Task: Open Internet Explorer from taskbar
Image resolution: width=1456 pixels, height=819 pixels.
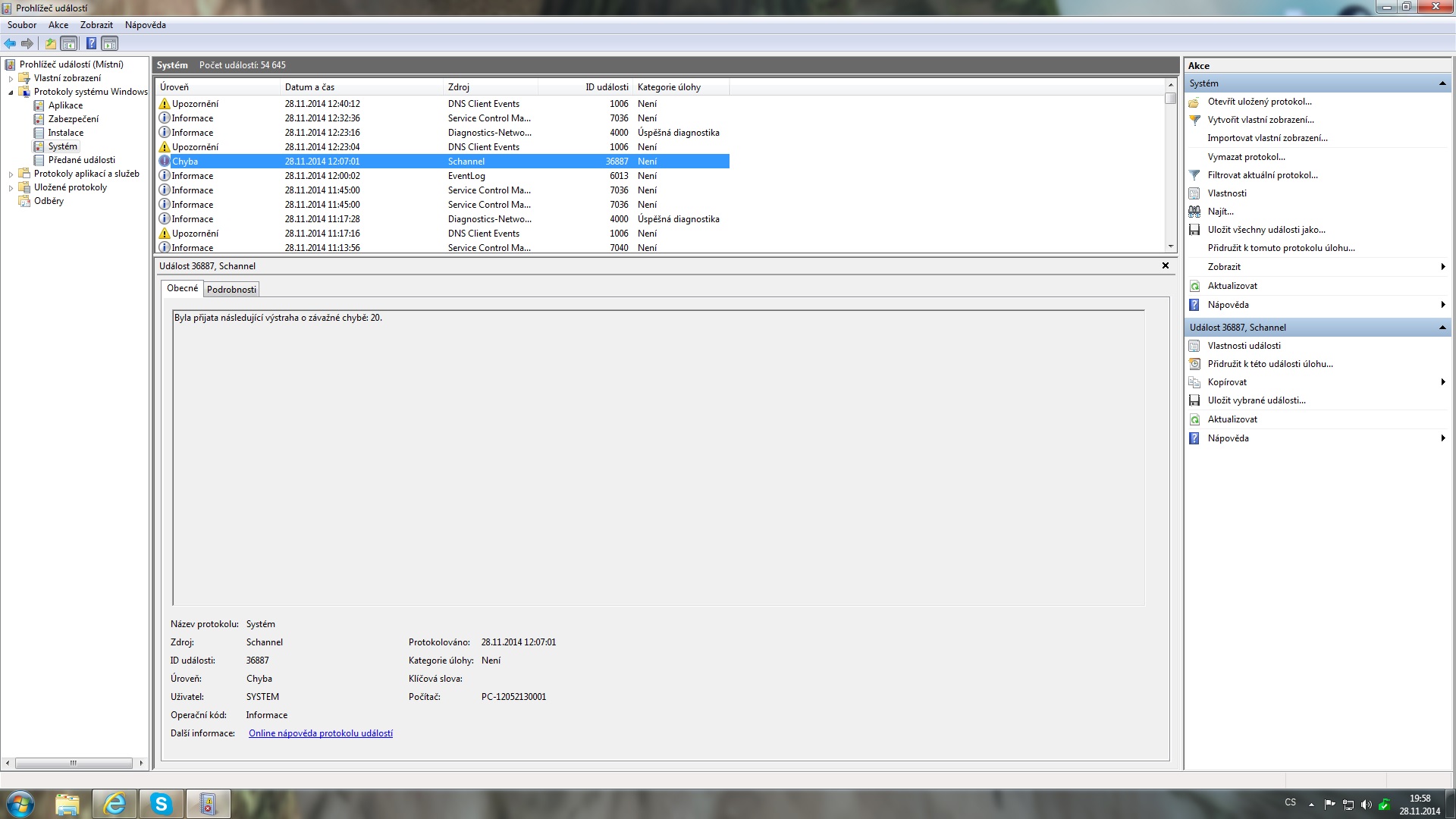Action: click(x=115, y=804)
